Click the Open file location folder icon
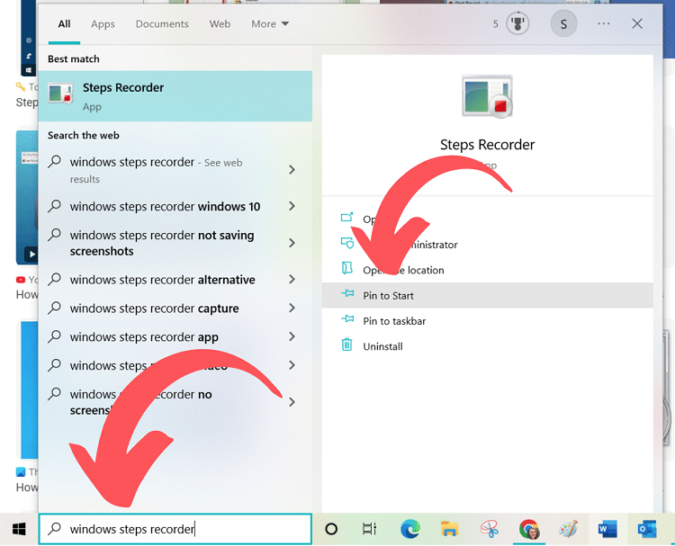This screenshot has width=675, height=546. tap(347, 268)
